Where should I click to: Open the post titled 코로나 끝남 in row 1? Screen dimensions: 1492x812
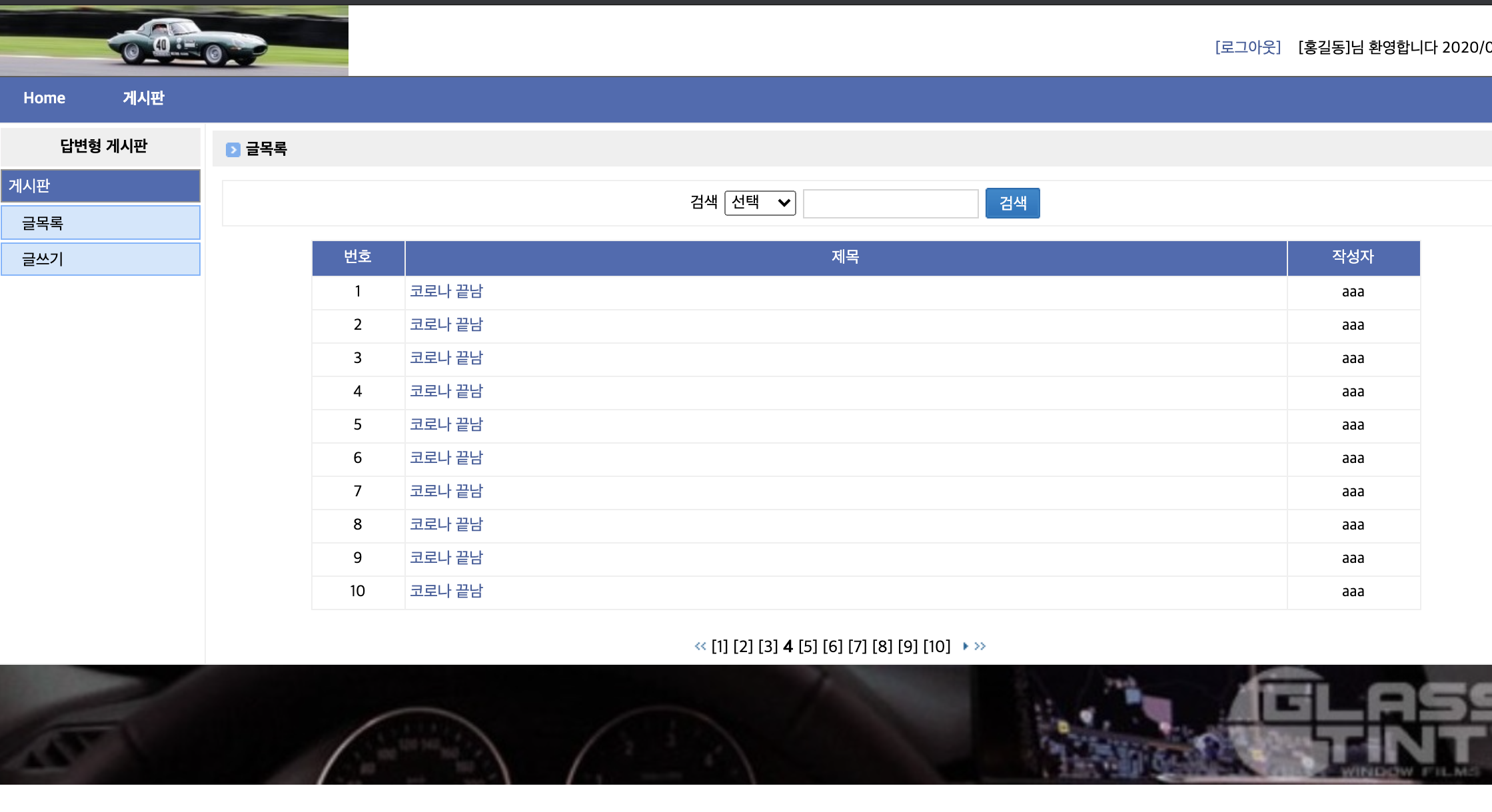tap(446, 292)
